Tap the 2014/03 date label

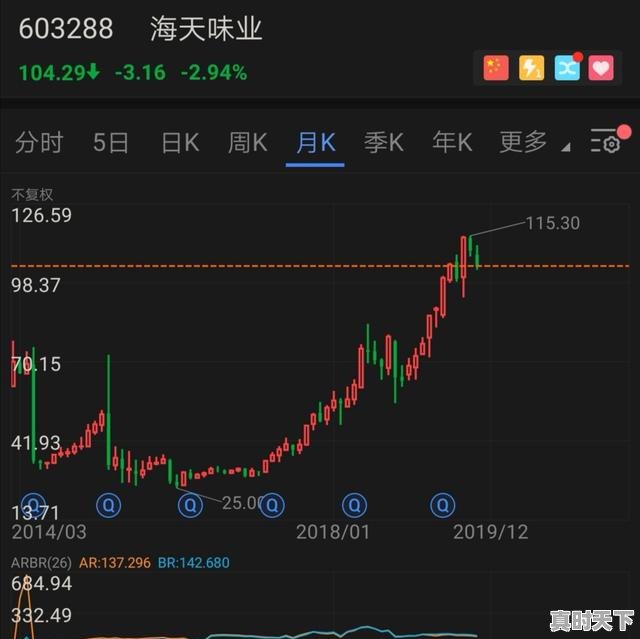click(49, 532)
